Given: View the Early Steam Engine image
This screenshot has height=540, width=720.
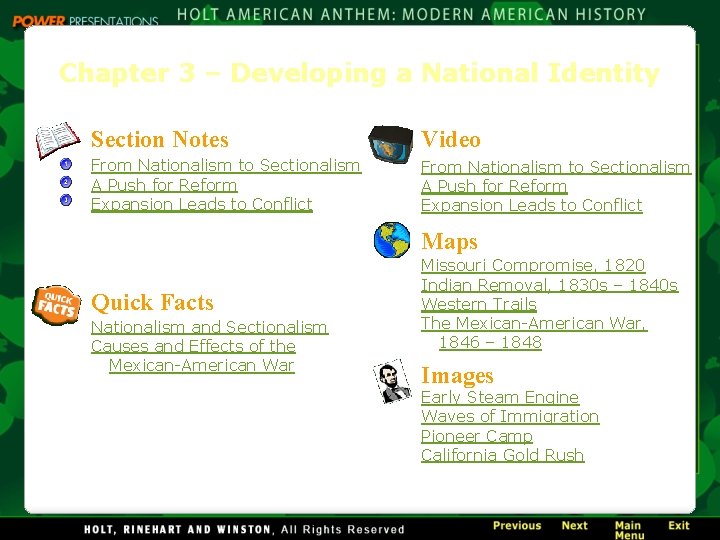Looking at the screenshot, I should 500,397.
